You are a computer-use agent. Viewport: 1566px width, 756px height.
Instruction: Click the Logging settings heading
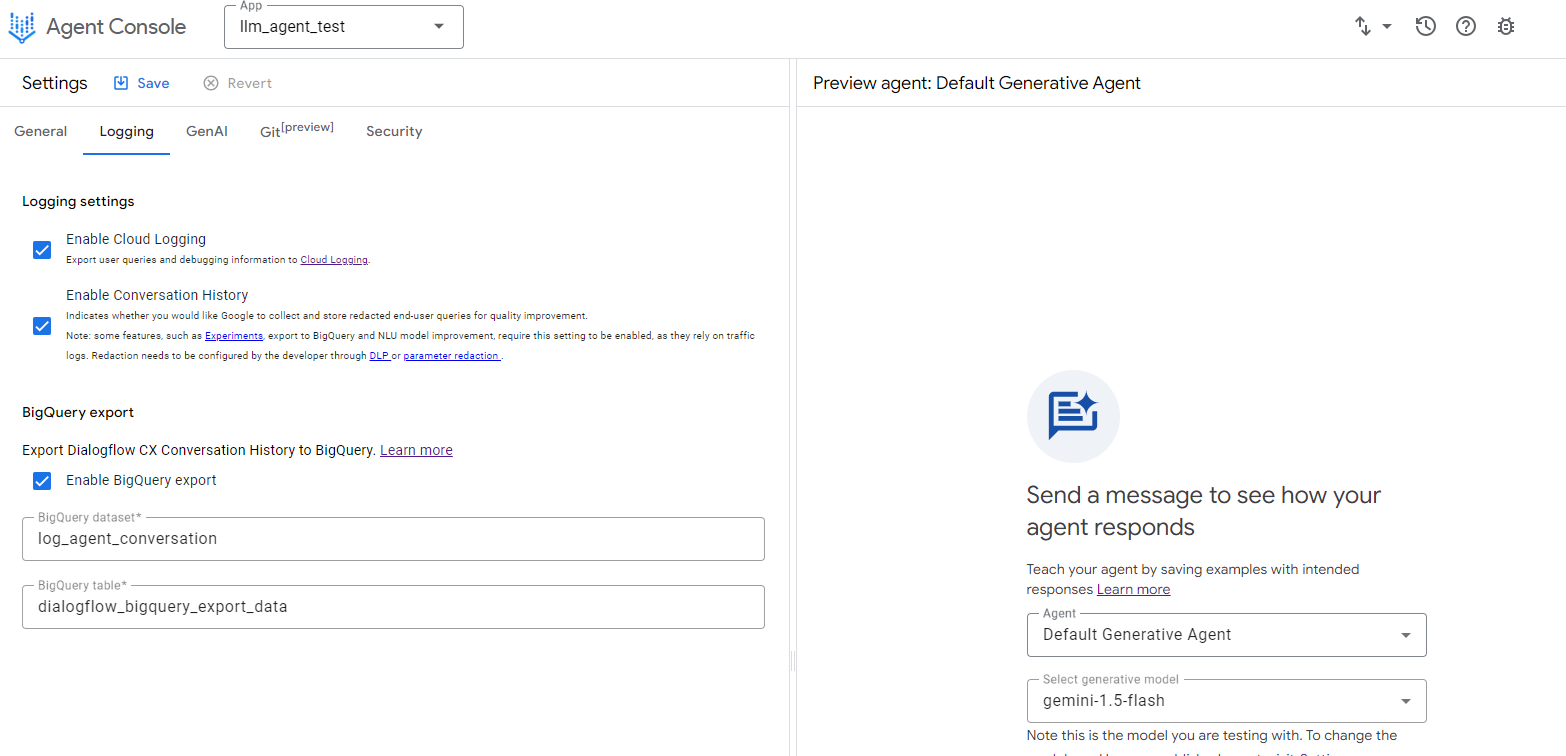[78, 201]
